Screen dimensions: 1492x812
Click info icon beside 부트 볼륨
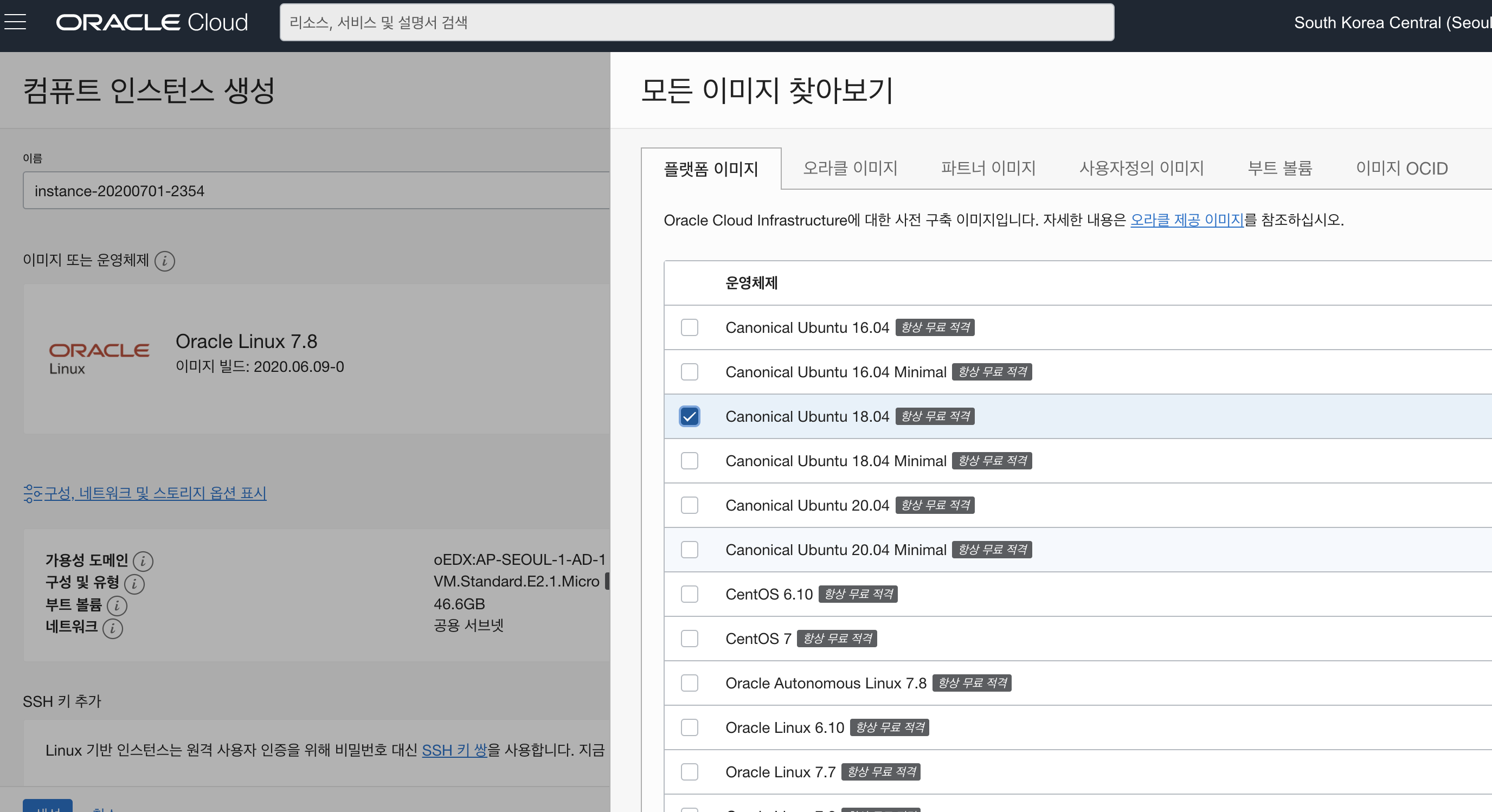point(117,605)
